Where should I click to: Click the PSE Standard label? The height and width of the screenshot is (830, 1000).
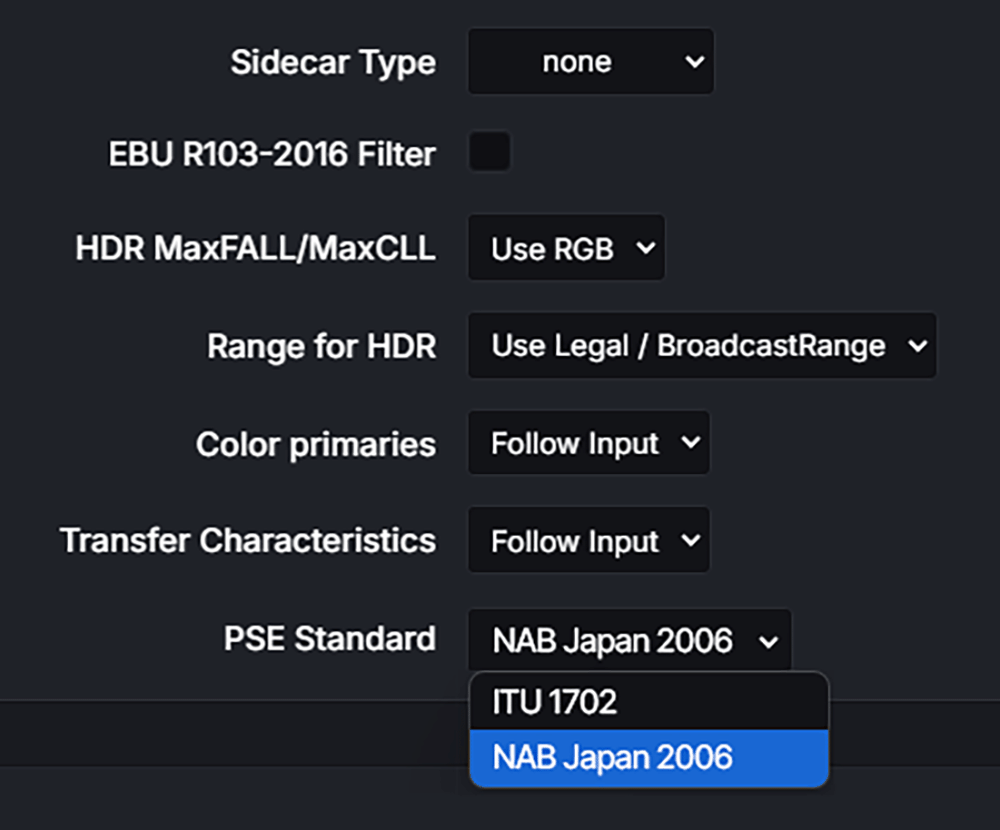330,639
